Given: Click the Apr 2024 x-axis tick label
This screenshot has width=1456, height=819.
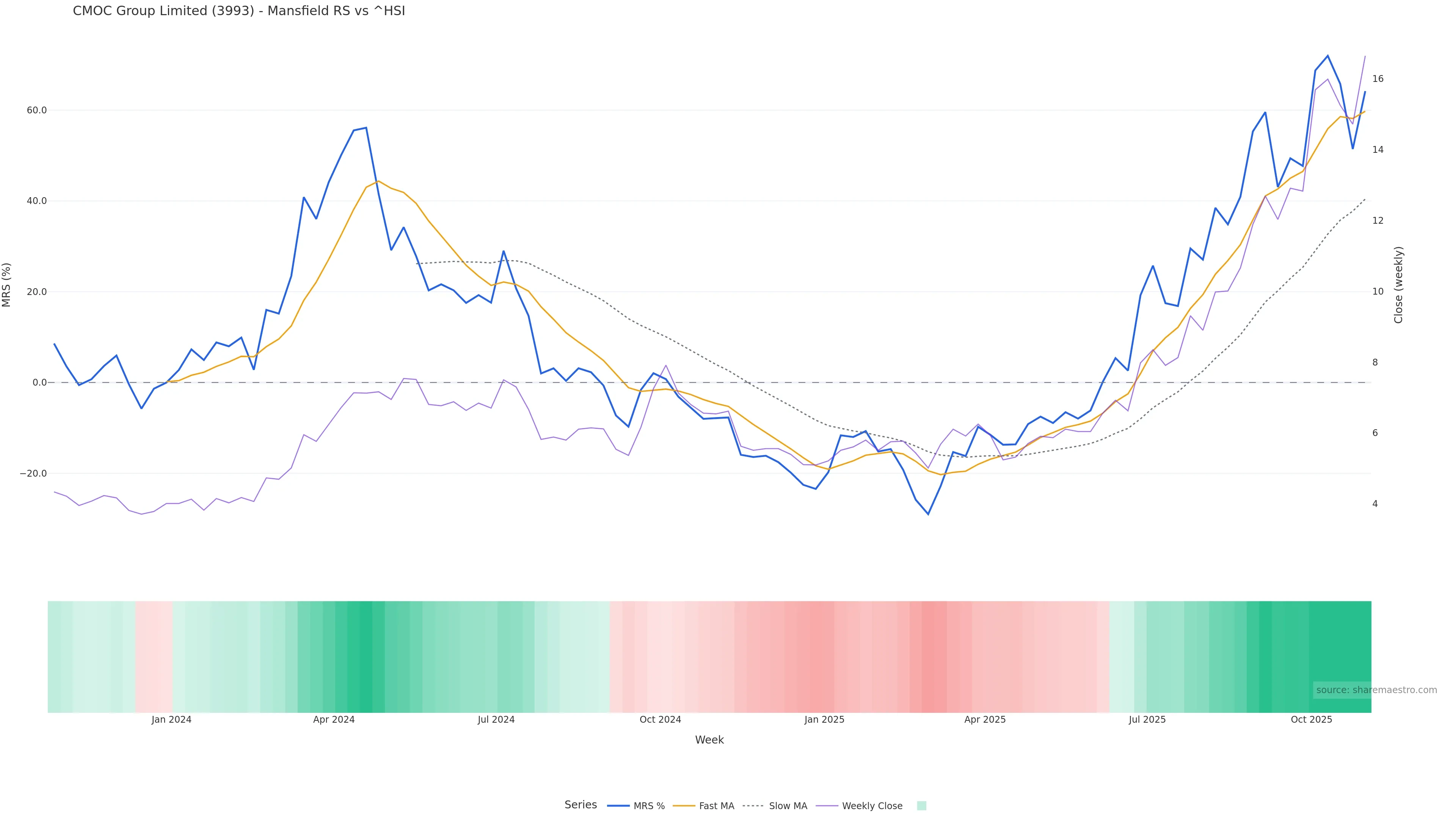Looking at the screenshot, I should tap(334, 720).
